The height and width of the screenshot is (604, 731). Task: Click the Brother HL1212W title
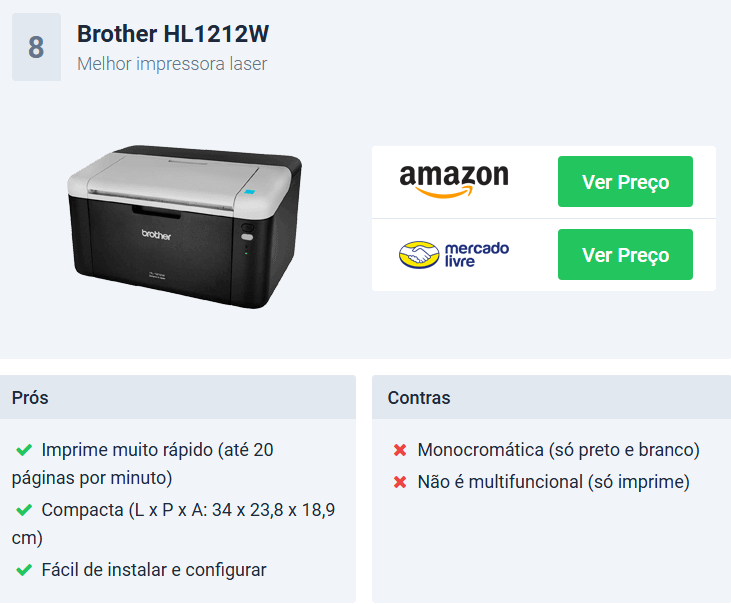coord(173,34)
